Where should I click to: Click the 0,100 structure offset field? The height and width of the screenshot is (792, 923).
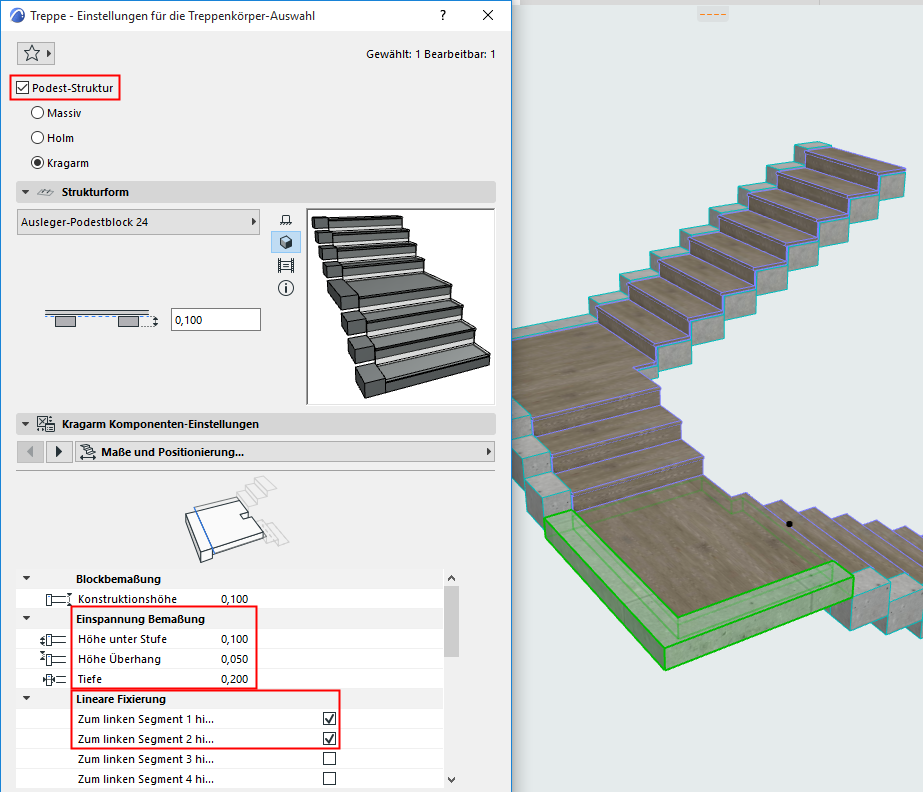tap(215, 320)
